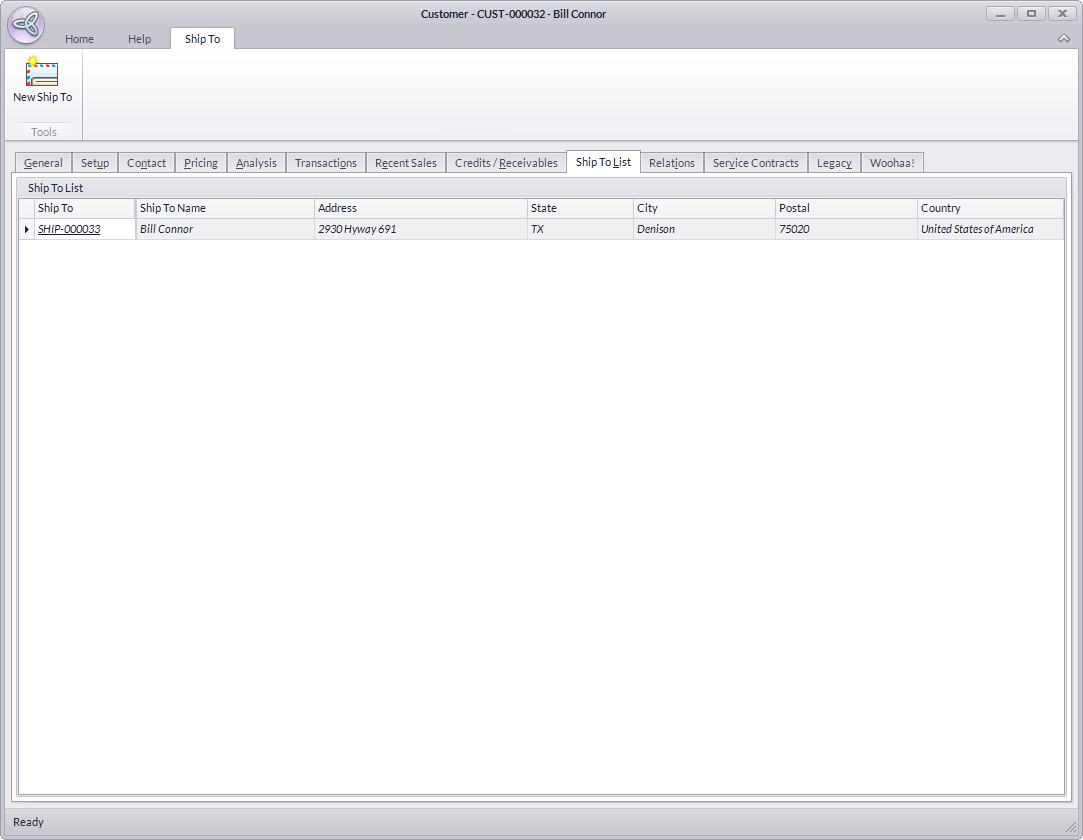Switch to the Home ribbon tab
Viewport: 1083px width, 840px height.
click(79, 39)
